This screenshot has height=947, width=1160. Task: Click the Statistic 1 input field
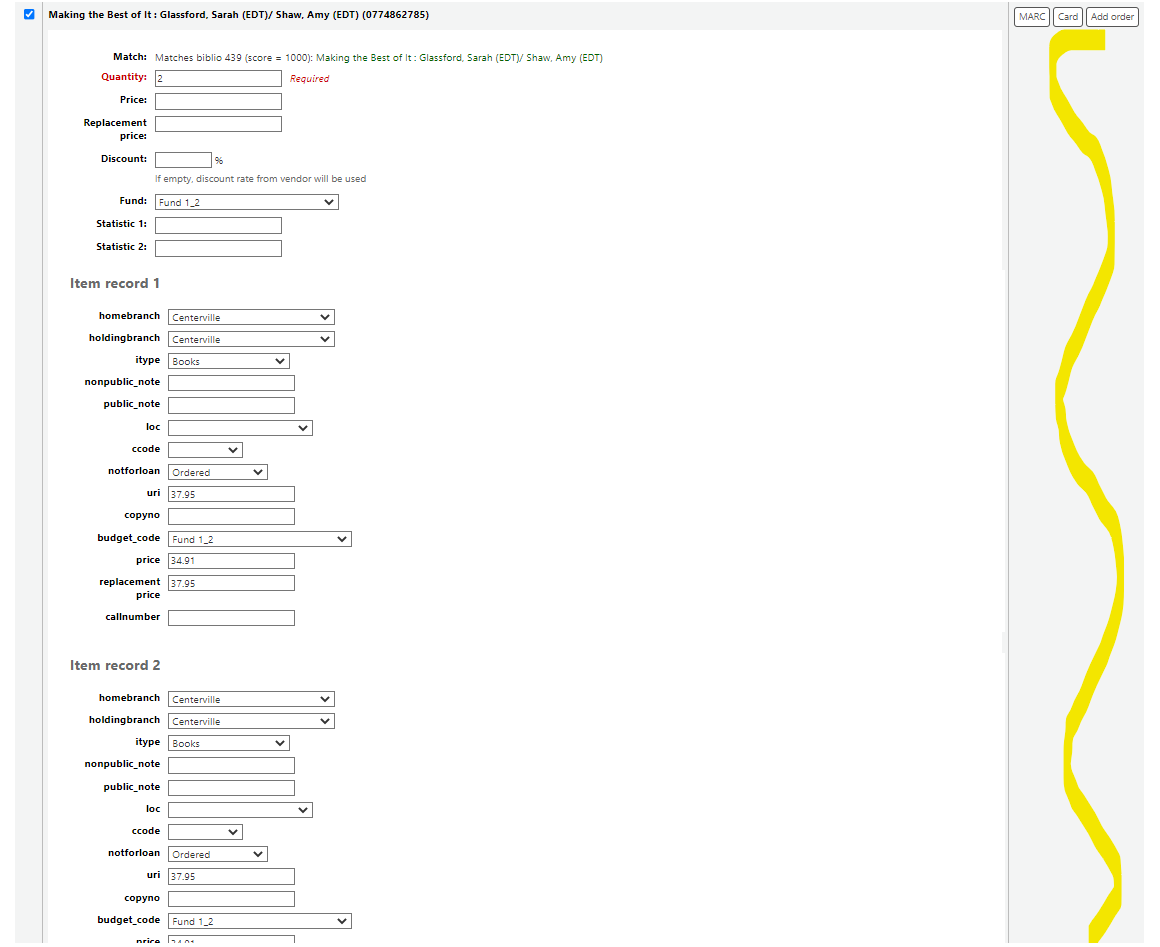click(x=218, y=225)
